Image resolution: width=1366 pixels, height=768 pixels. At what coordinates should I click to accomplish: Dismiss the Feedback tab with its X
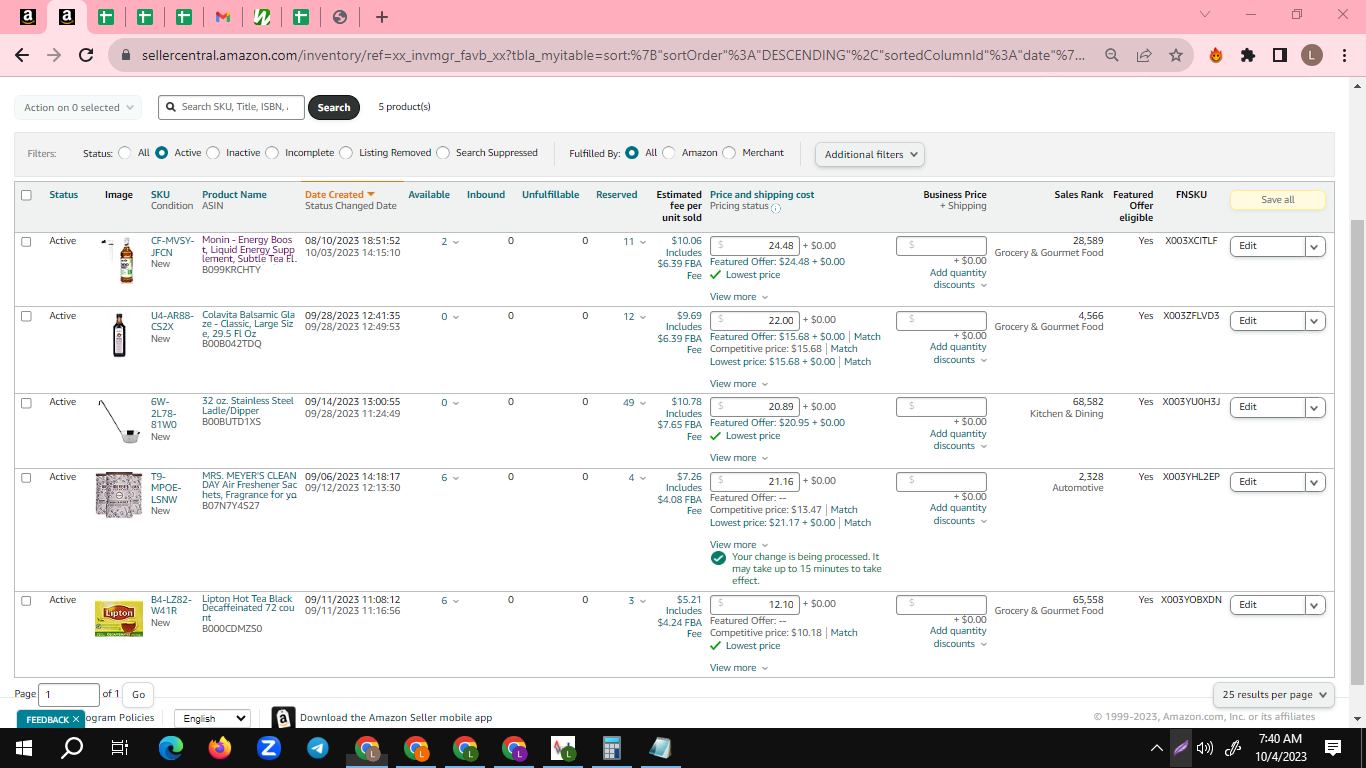pyautogui.click(x=76, y=719)
